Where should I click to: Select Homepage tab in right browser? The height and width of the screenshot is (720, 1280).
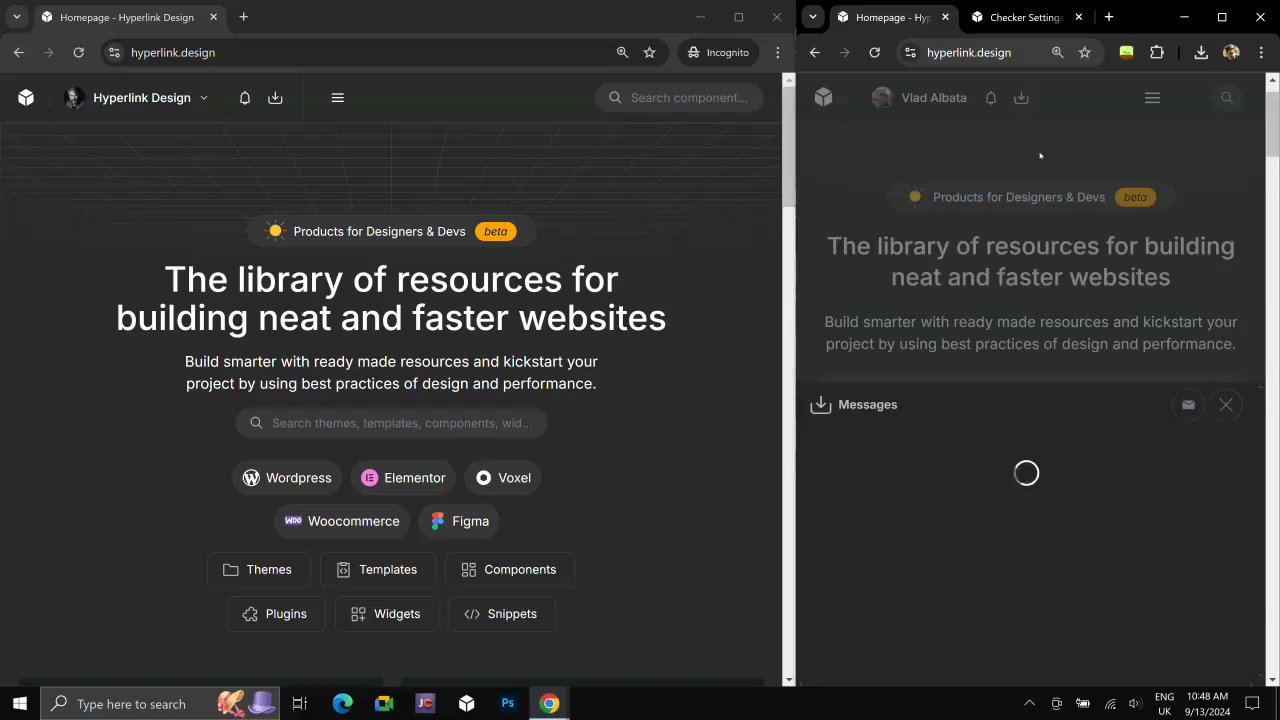point(892,17)
